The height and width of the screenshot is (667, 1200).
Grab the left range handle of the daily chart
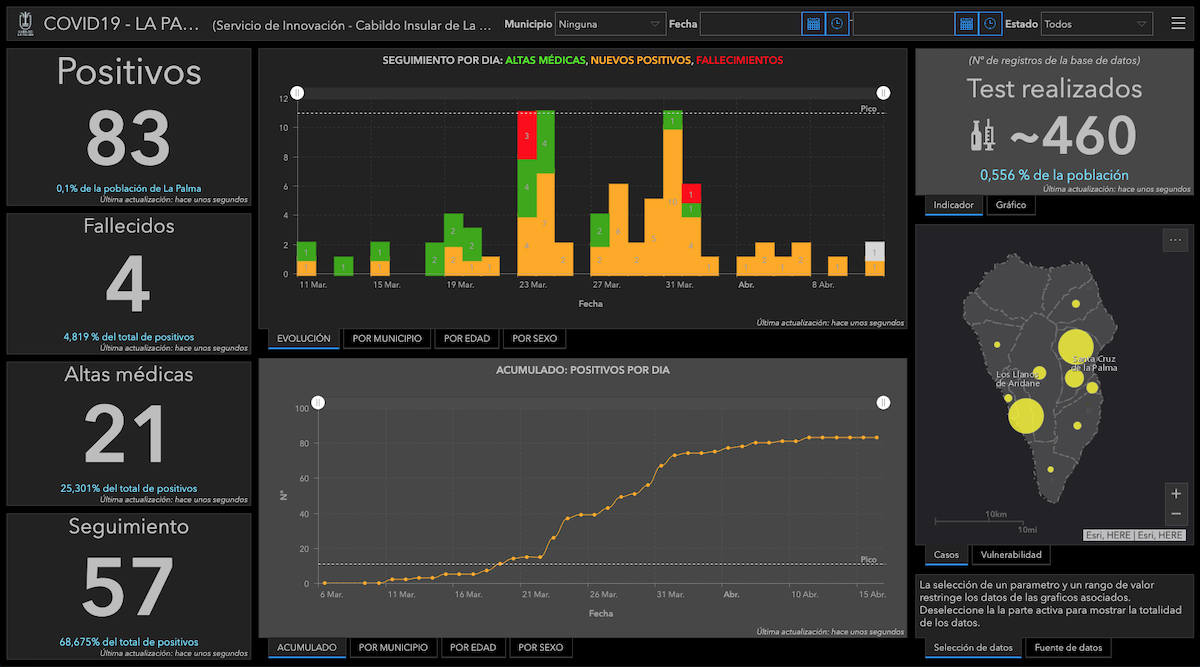point(297,93)
